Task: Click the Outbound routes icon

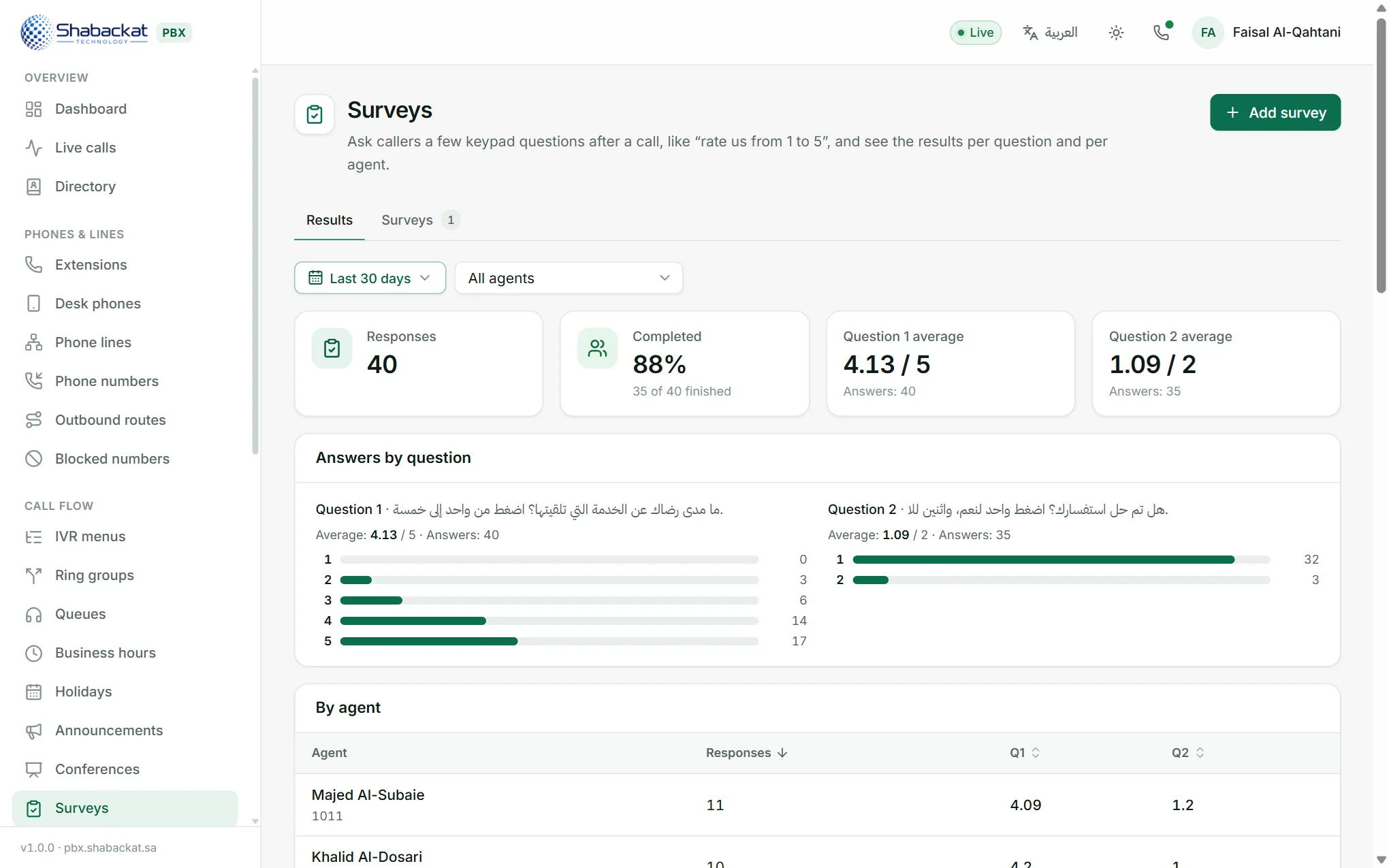Action: click(x=33, y=420)
